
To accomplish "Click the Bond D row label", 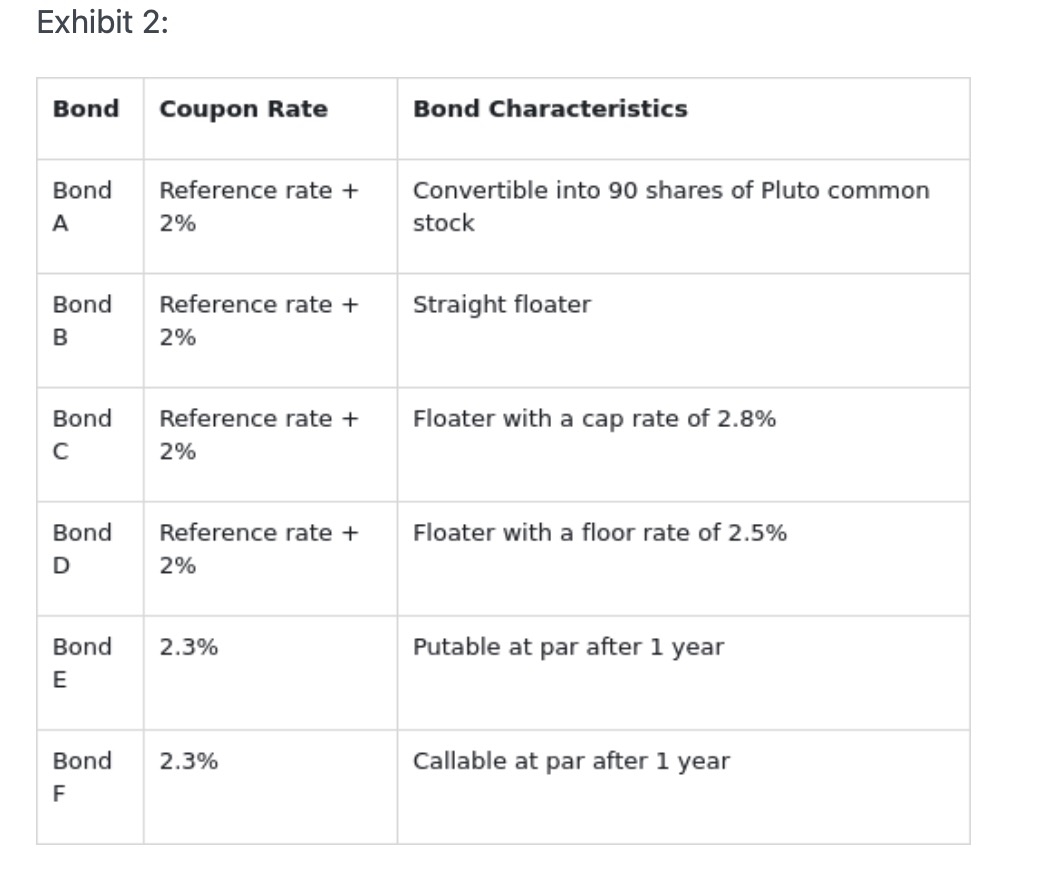I will (x=82, y=549).
